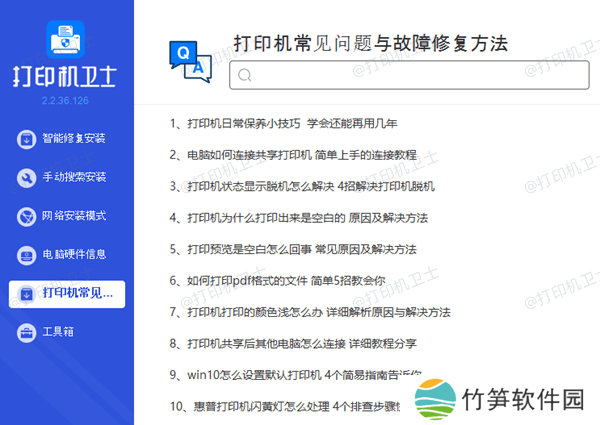The width and height of the screenshot is (600, 425).
Task: Click the 打印机常见问题 sidebar icon
Action: point(26,293)
